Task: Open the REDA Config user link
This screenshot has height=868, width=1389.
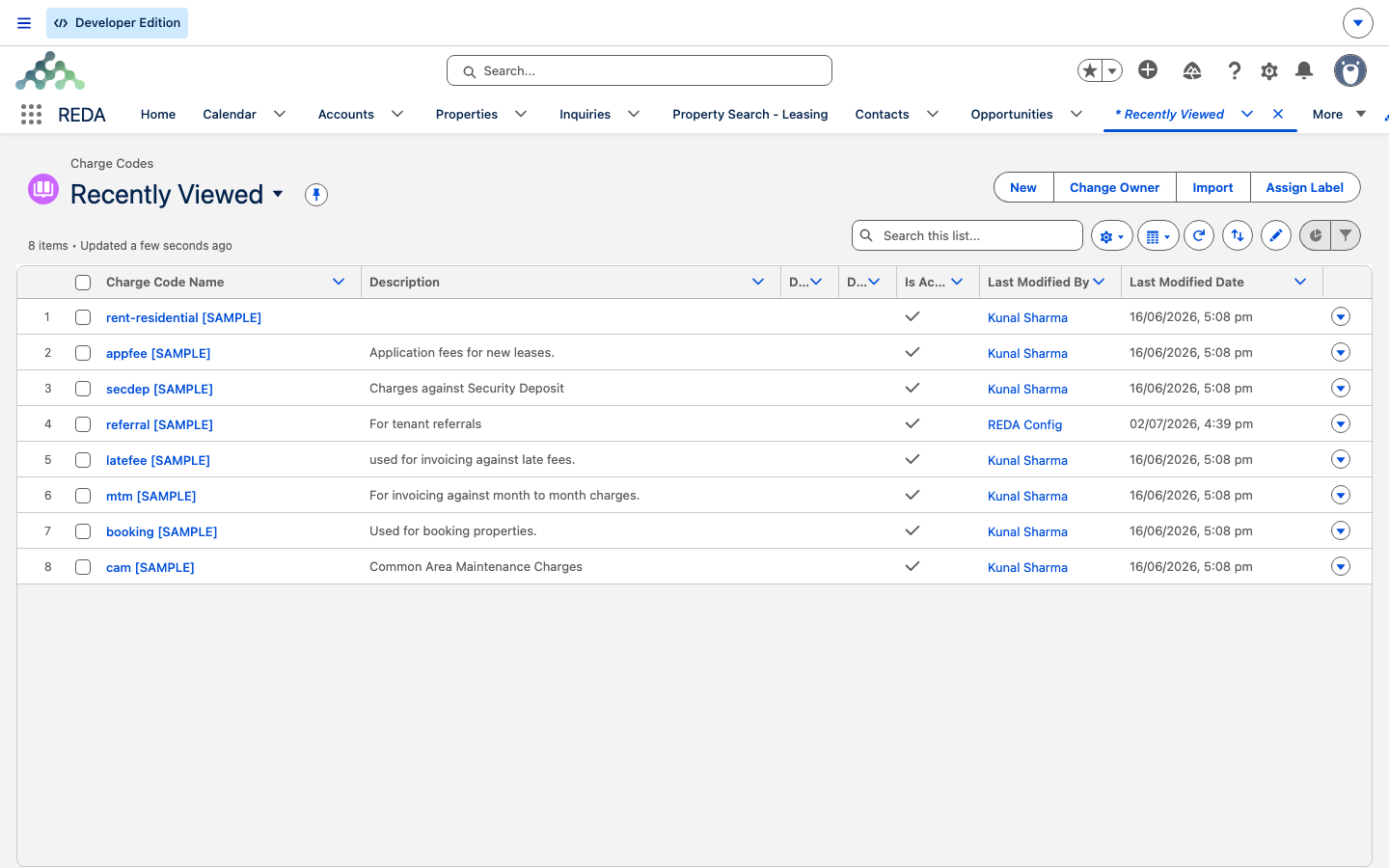Action: (1024, 424)
